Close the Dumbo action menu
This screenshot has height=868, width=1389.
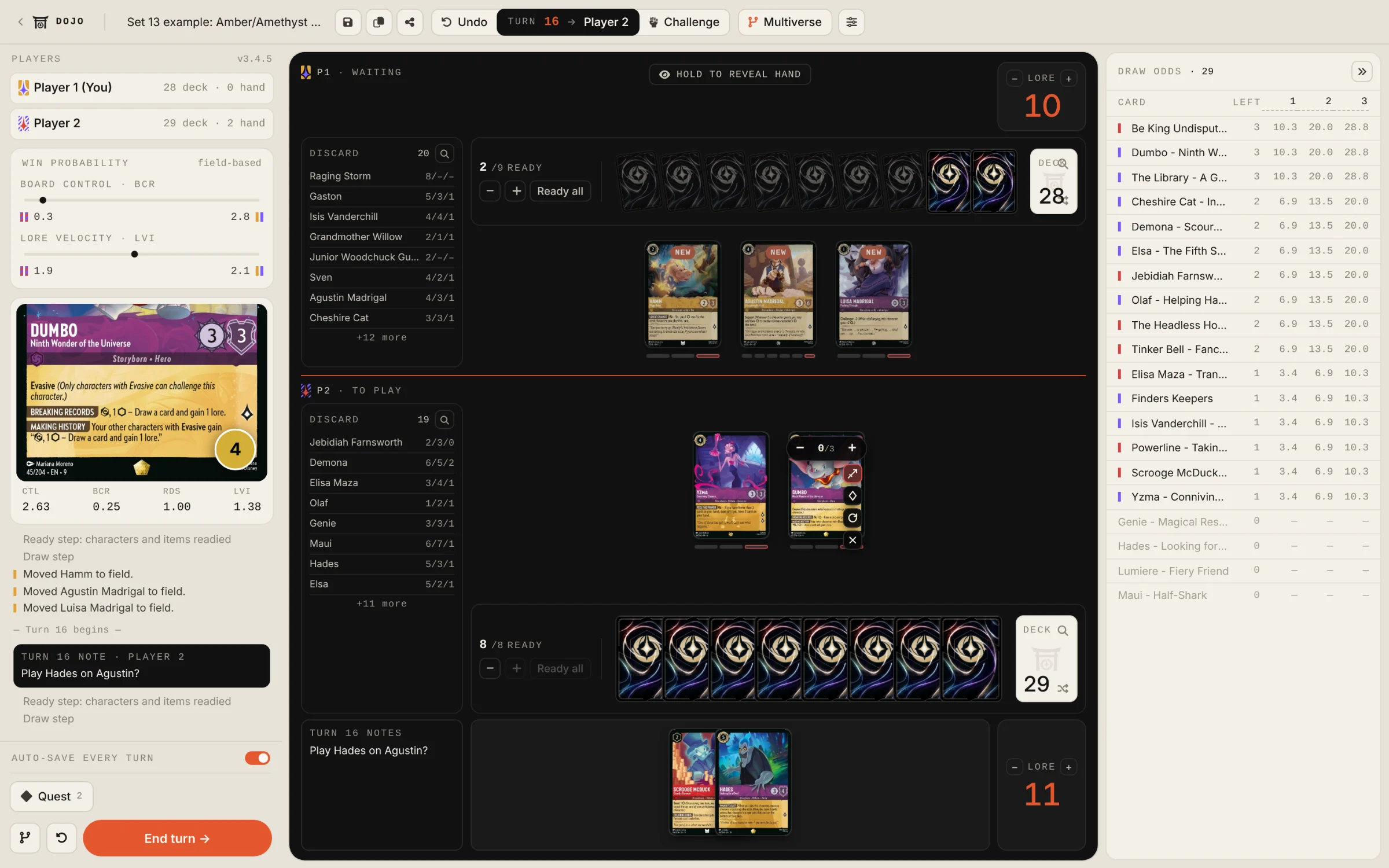click(x=852, y=540)
